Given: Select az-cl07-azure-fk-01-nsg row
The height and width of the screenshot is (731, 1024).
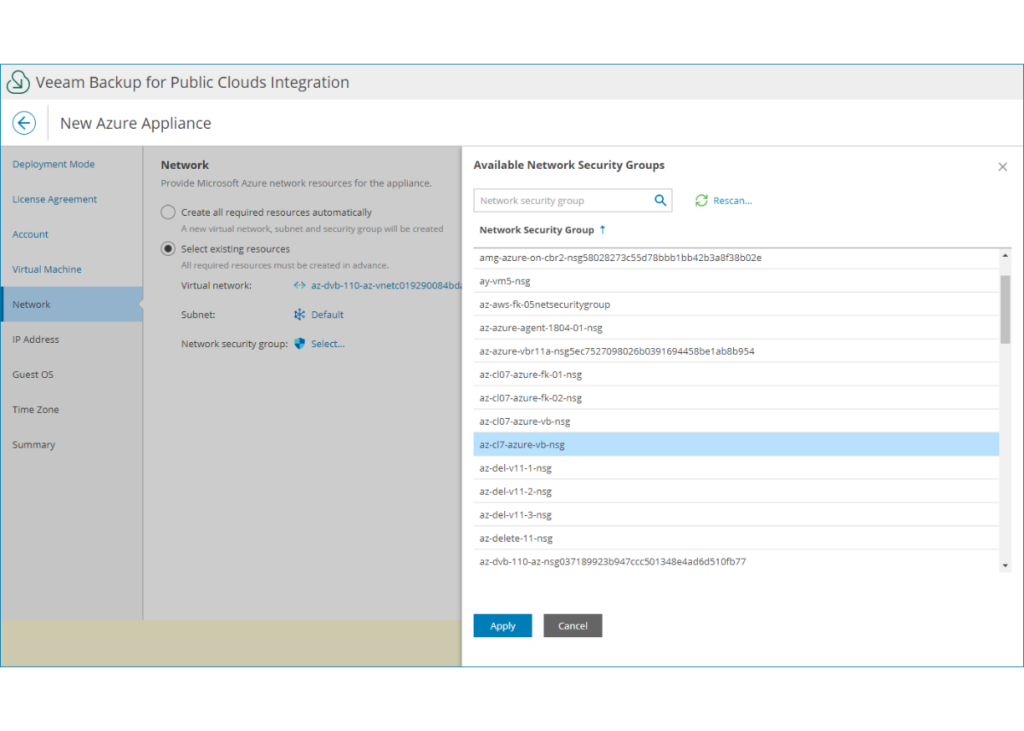Looking at the screenshot, I should pos(736,375).
